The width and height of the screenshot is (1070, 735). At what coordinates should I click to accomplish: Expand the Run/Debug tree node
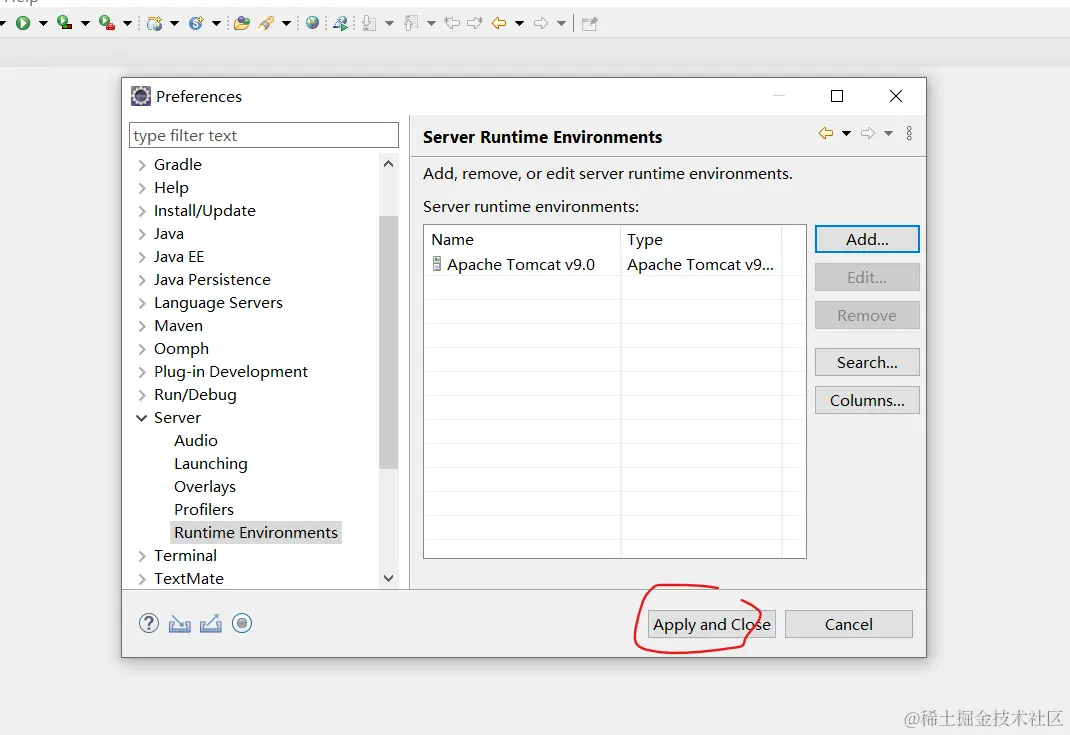[142, 395]
